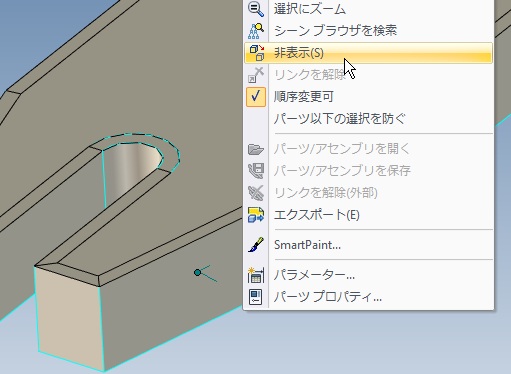This screenshot has height=374, width=511.
Task: Choose 非表示(S) to hide the part
Action: [x=368, y=53]
